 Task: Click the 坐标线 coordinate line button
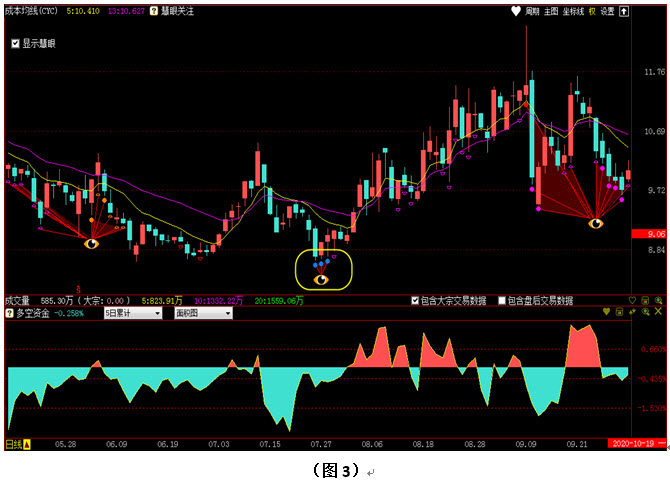[573, 12]
